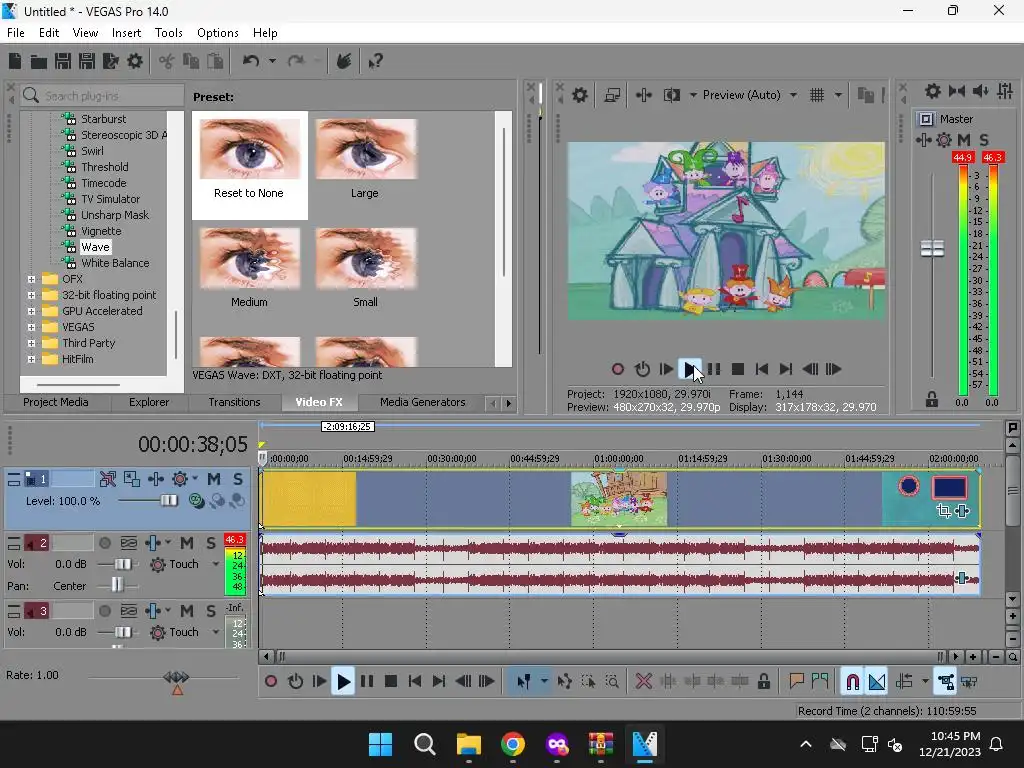Open the Options menu
This screenshot has width=1024, height=768.
(x=217, y=33)
